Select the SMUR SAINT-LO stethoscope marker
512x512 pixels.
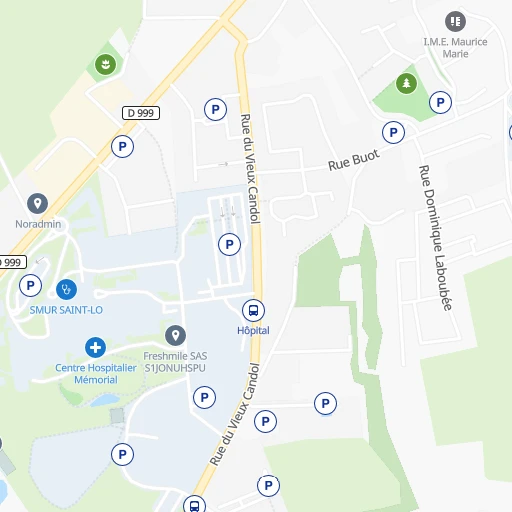point(66,289)
